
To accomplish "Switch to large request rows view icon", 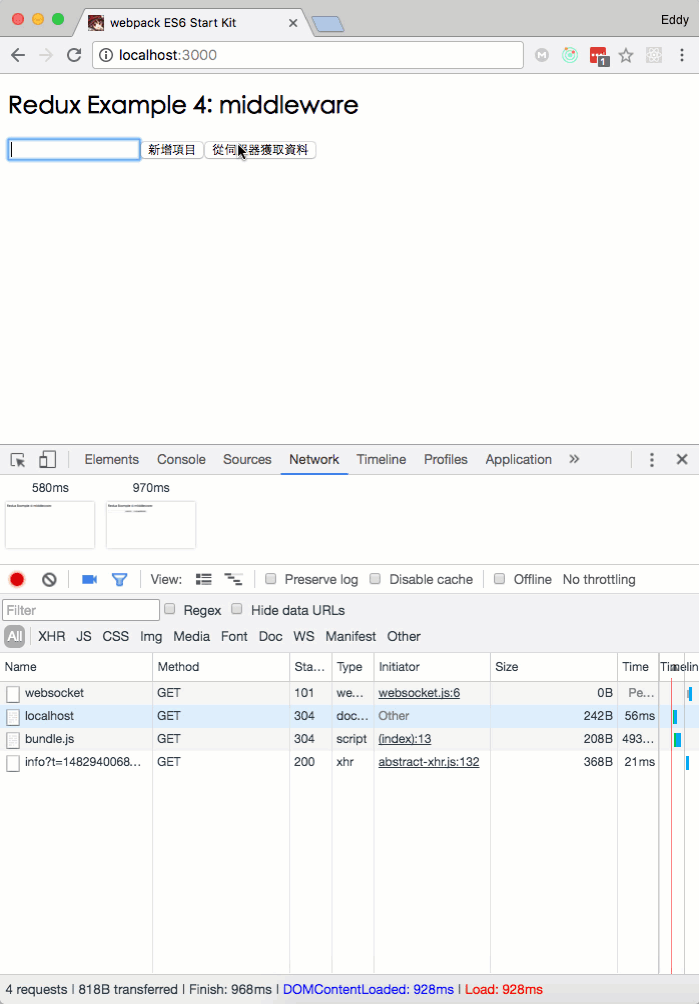I will [204, 579].
